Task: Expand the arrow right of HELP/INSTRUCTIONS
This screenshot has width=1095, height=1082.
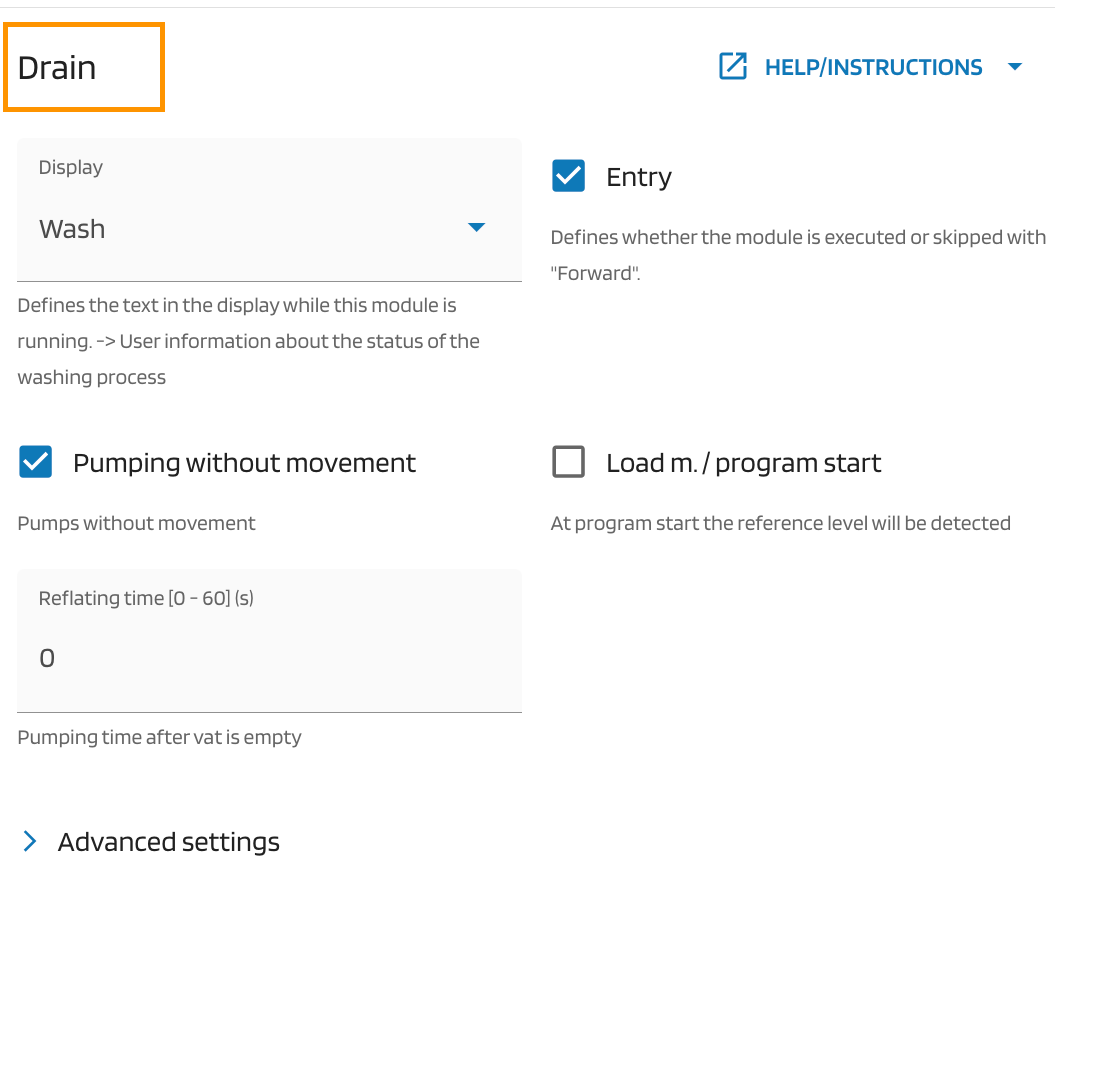Action: point(1015,67)
